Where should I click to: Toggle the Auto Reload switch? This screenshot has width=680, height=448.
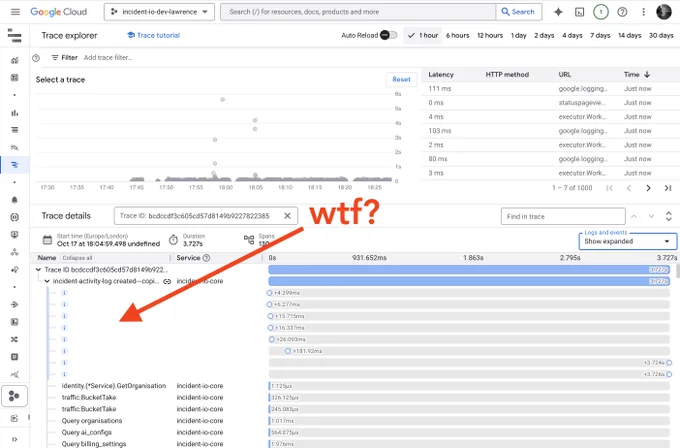point(388,35)
